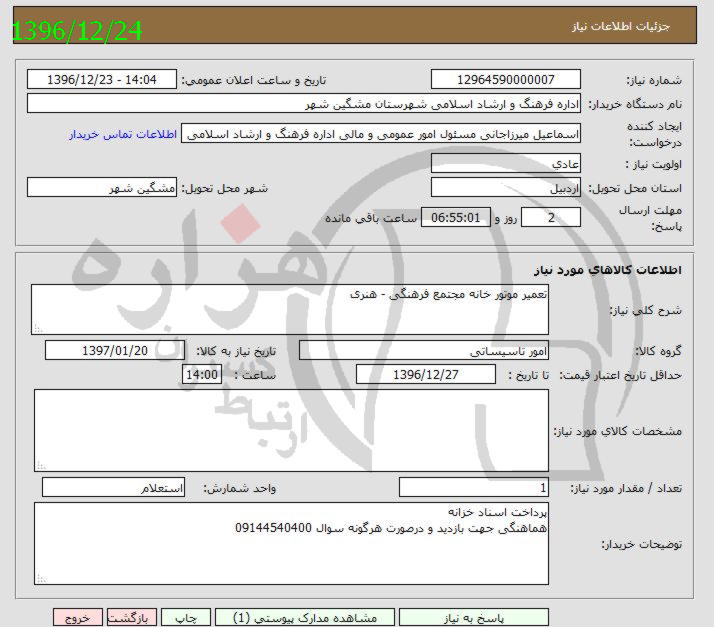
Task: Click the پرداخت اسناد خزانه text line
Action: (497, 512)
